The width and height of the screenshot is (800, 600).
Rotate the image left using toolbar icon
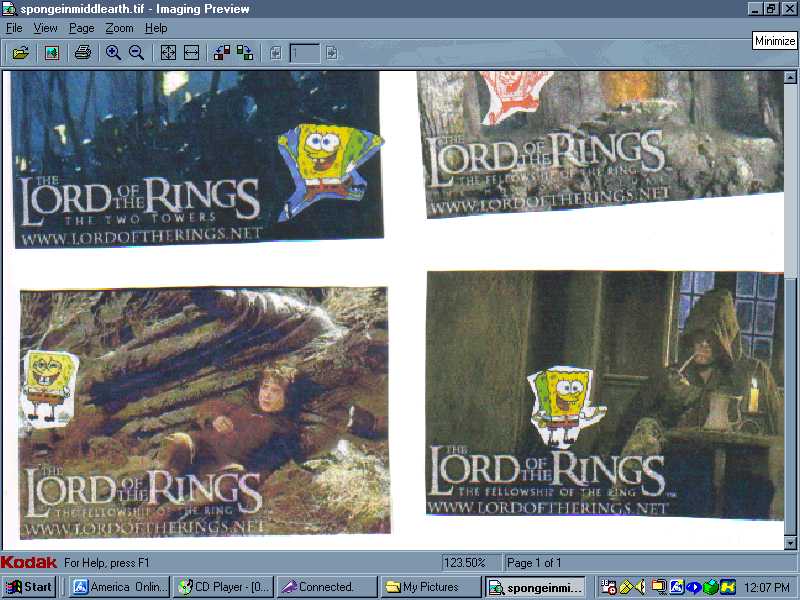[x=221, y=53]
